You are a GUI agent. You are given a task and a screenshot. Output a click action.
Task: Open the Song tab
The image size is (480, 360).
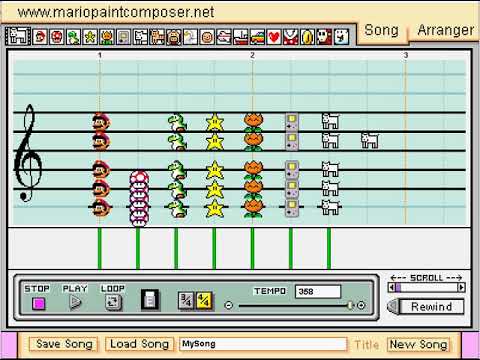click(381, 31)
